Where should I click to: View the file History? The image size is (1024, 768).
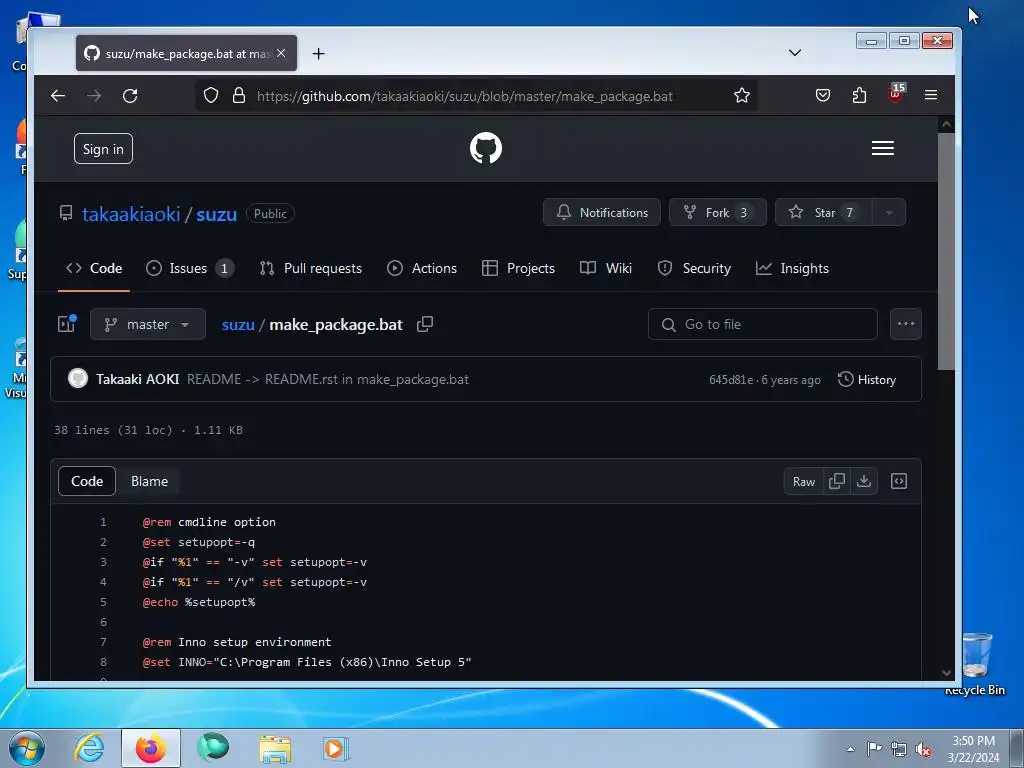point(867,379)
